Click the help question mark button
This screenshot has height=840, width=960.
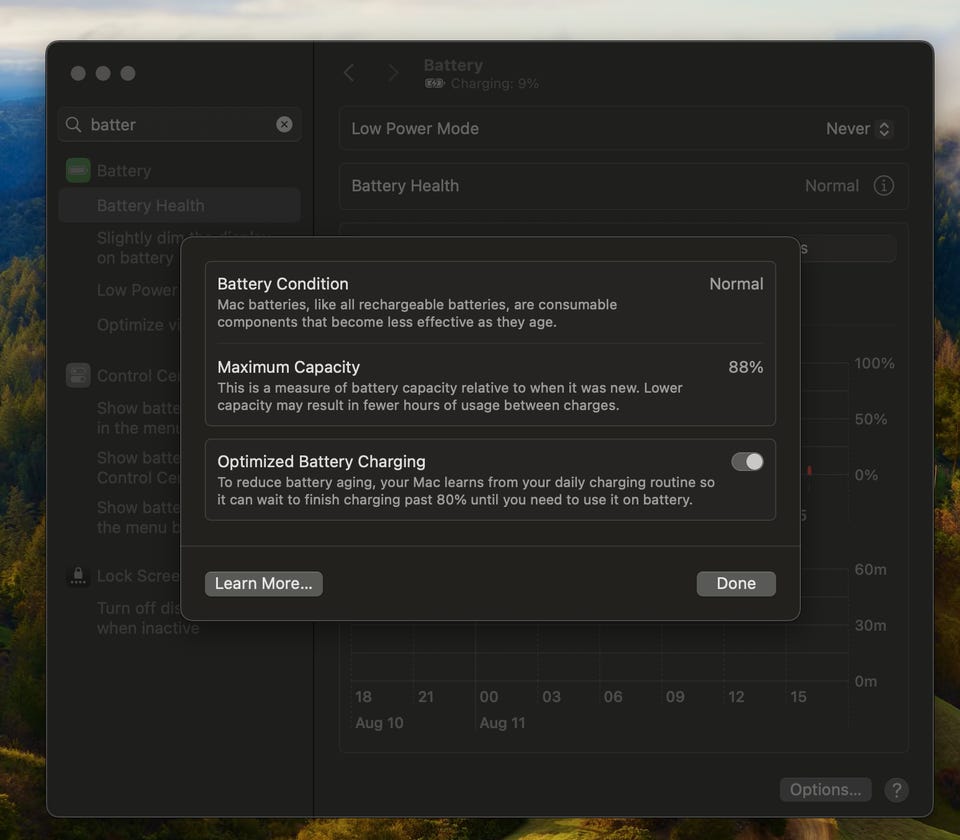(896, 790)
